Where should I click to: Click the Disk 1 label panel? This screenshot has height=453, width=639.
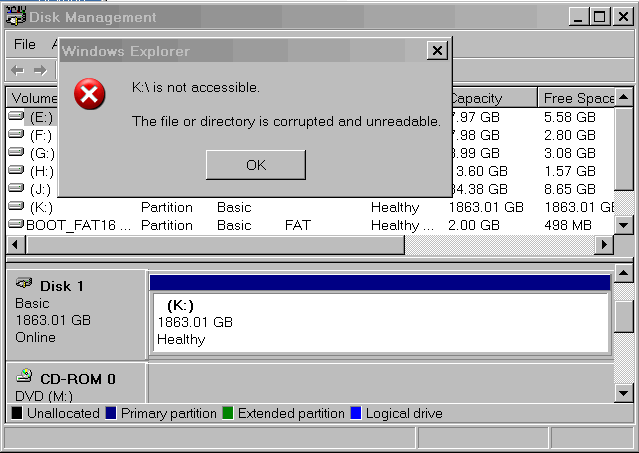click(x=76, y=314)
